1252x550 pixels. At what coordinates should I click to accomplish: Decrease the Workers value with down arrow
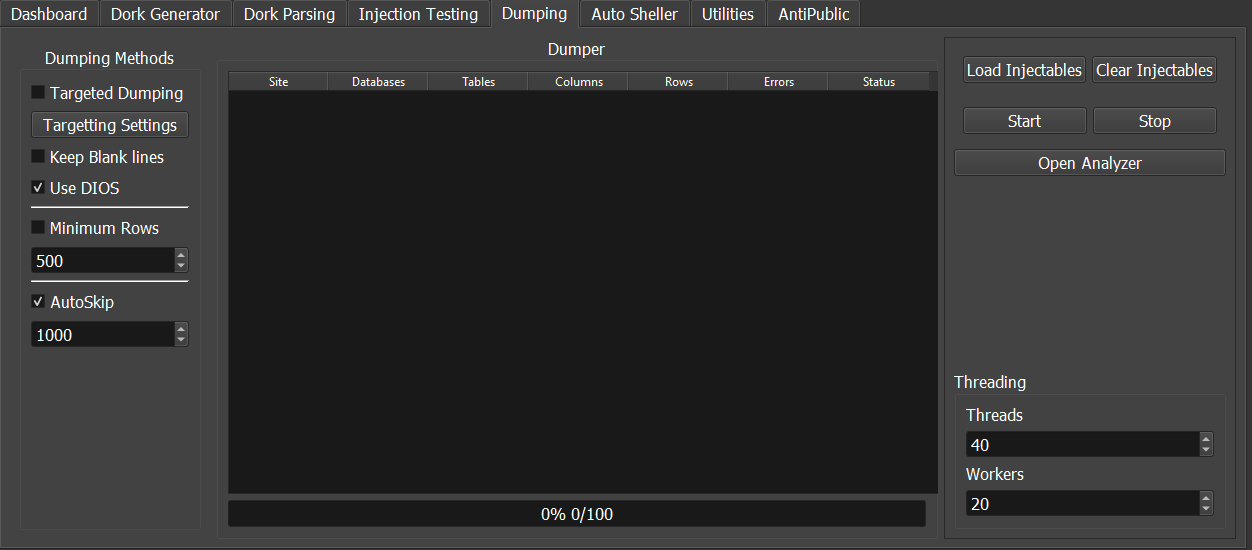pyautogui.click(x=1206, y=509)
